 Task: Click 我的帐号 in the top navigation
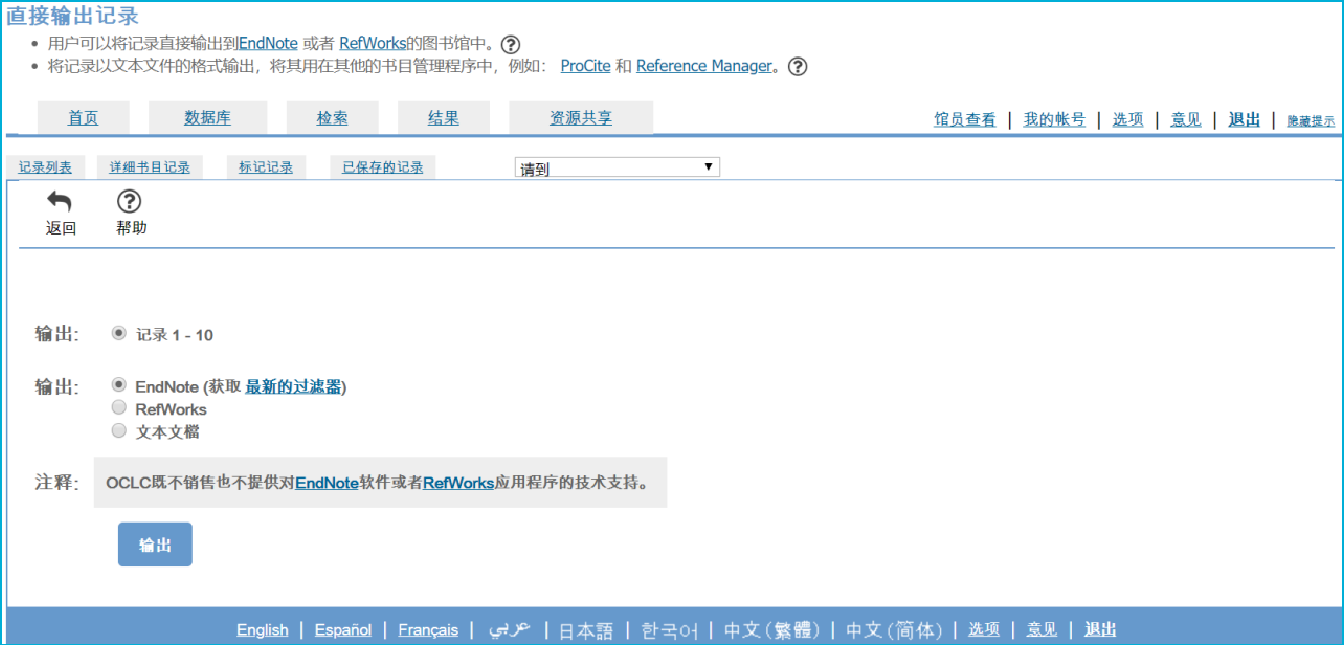[x=1054, y=120]
